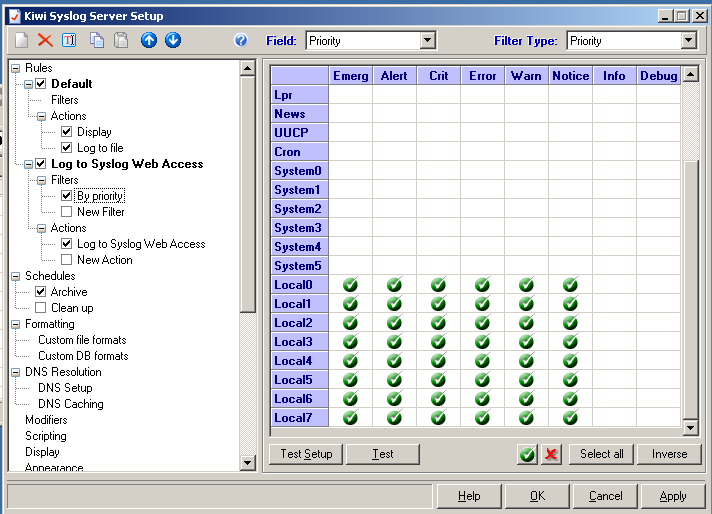Uncheck the Display action checkbox
Image resolution: width=712 pixels, height=514 pixels.
coord(66,132)
